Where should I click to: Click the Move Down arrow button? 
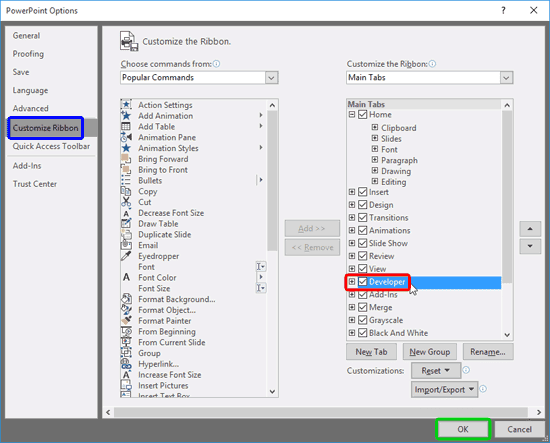[530, 246]
